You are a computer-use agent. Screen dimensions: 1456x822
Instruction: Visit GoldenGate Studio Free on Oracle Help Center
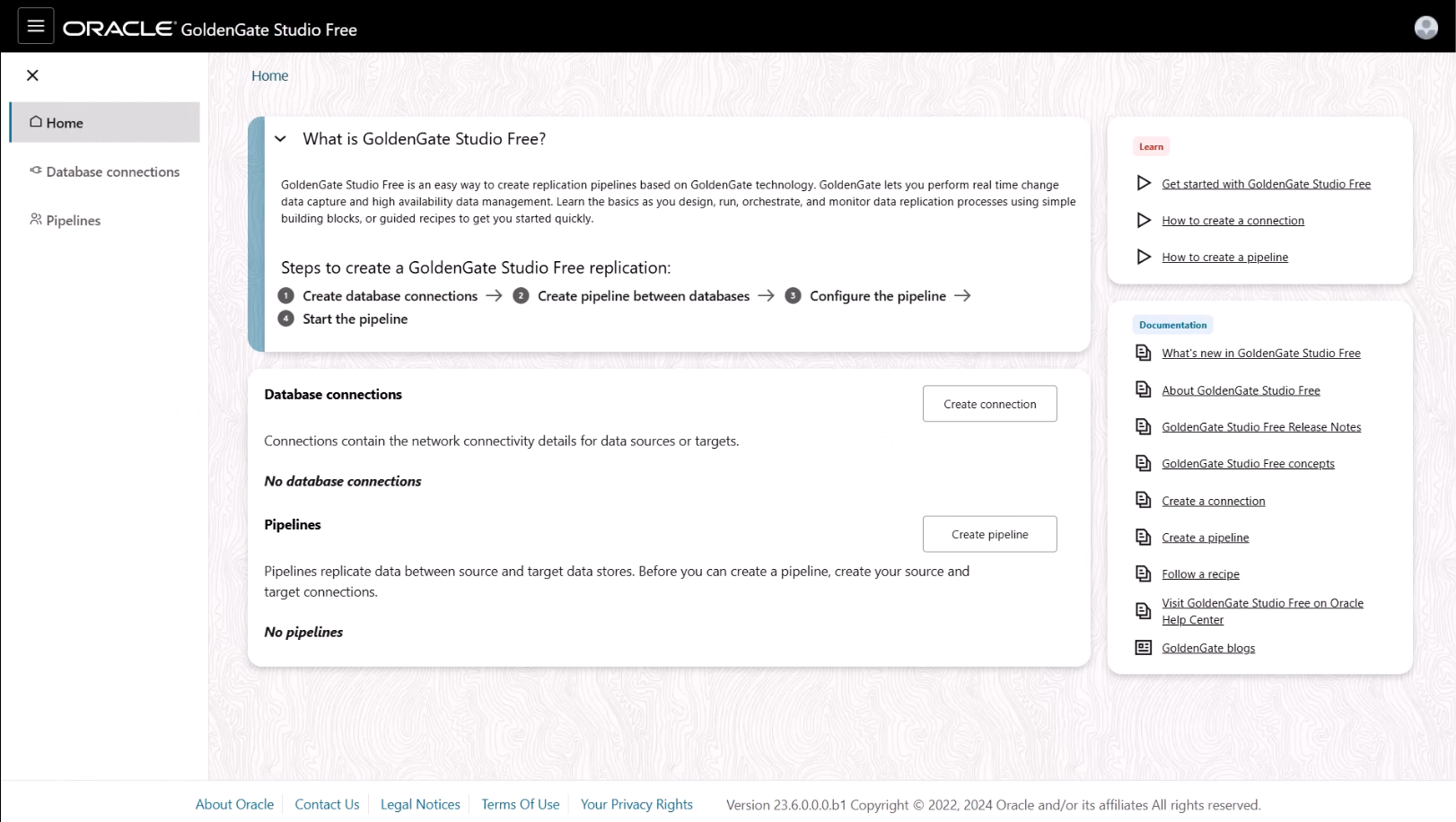tap(1262, 611)
